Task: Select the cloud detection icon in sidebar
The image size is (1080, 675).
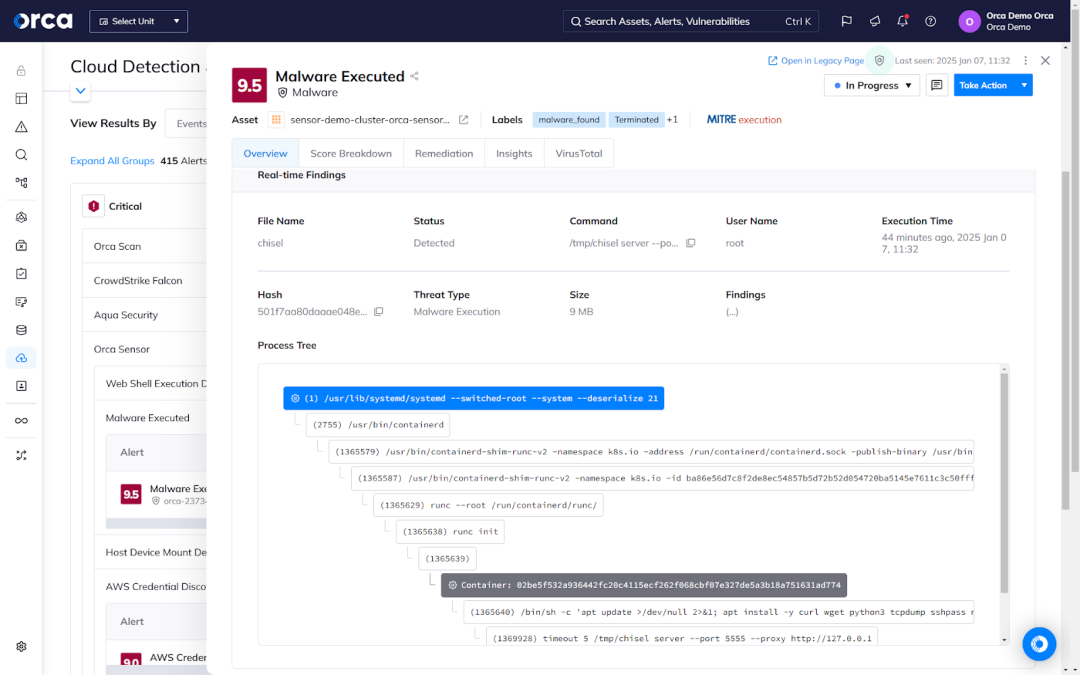Action: coord(21,358)
